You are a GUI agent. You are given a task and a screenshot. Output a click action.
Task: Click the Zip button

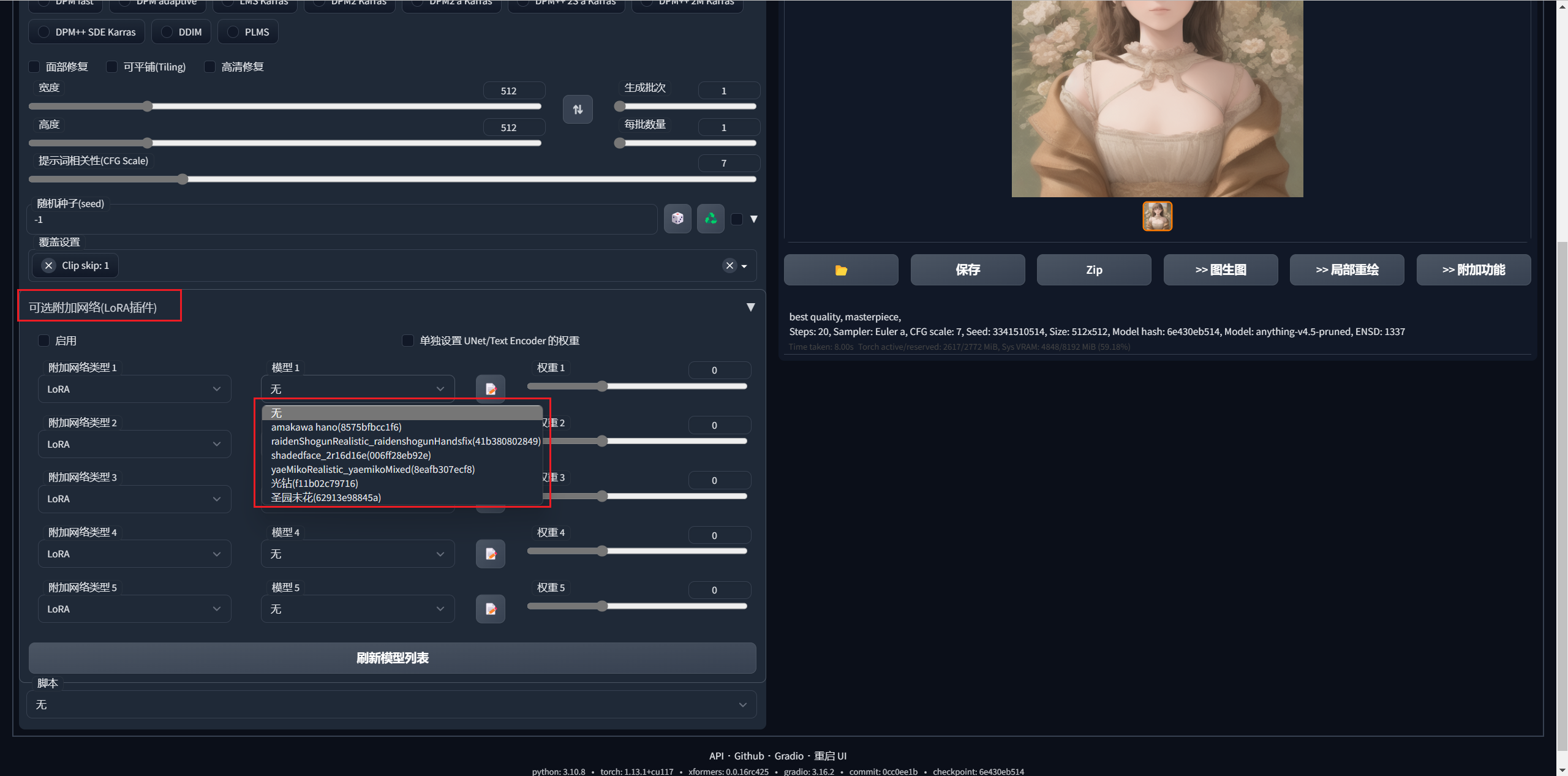(x=1094, y=270)
